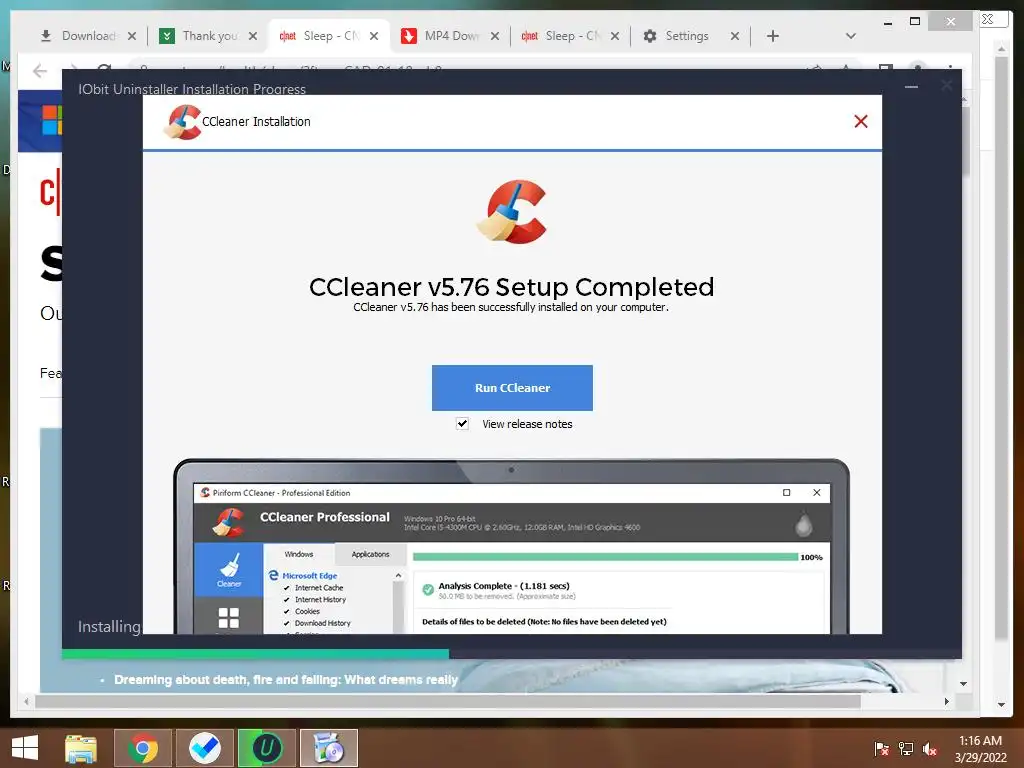This screenshot has height=768, width=1024.
Task: Expand the Chrome tab search dropdown arrow
Action: (850, 36)
